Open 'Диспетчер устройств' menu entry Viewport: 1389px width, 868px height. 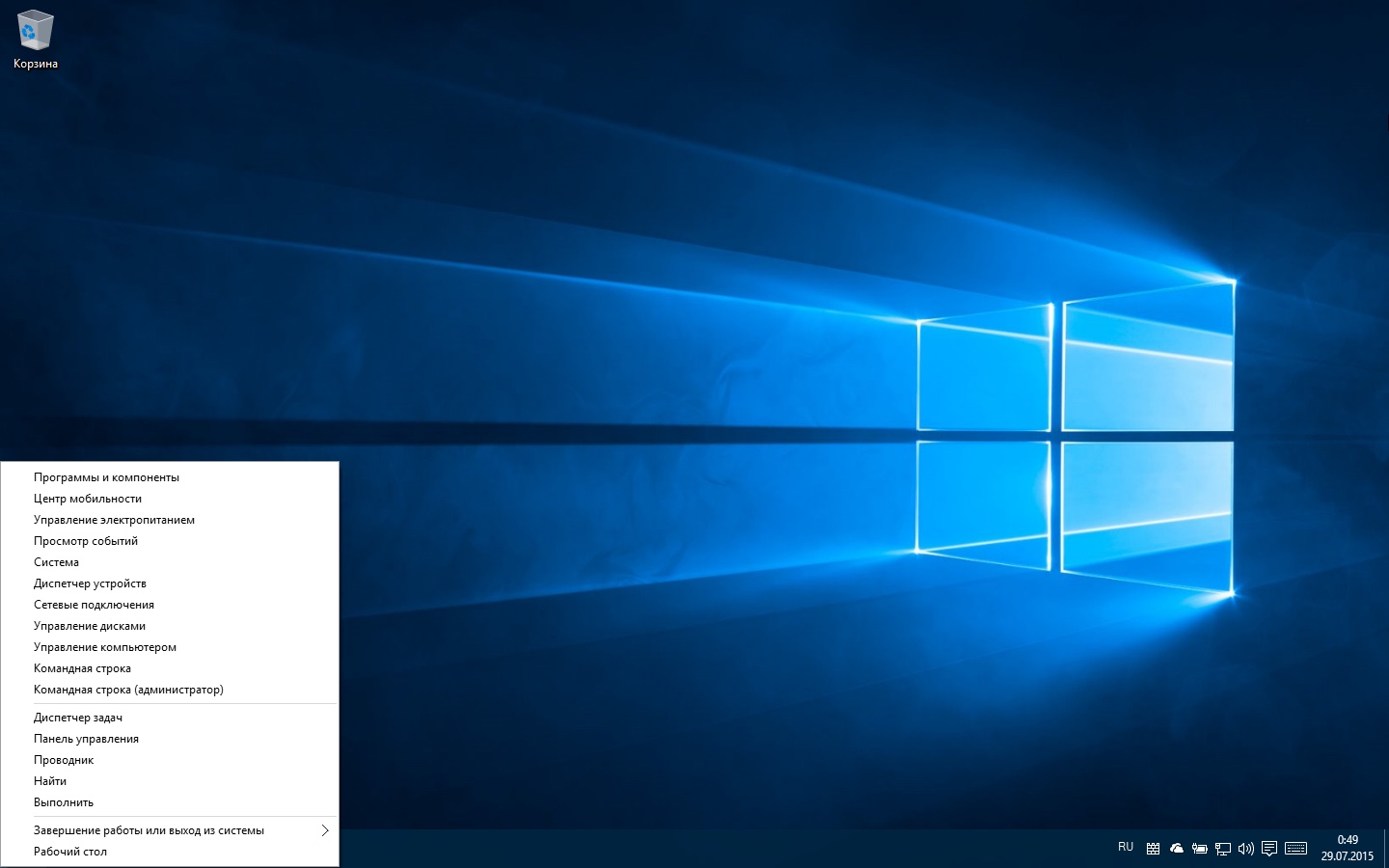pyautogui.click(x=90, y=583)
